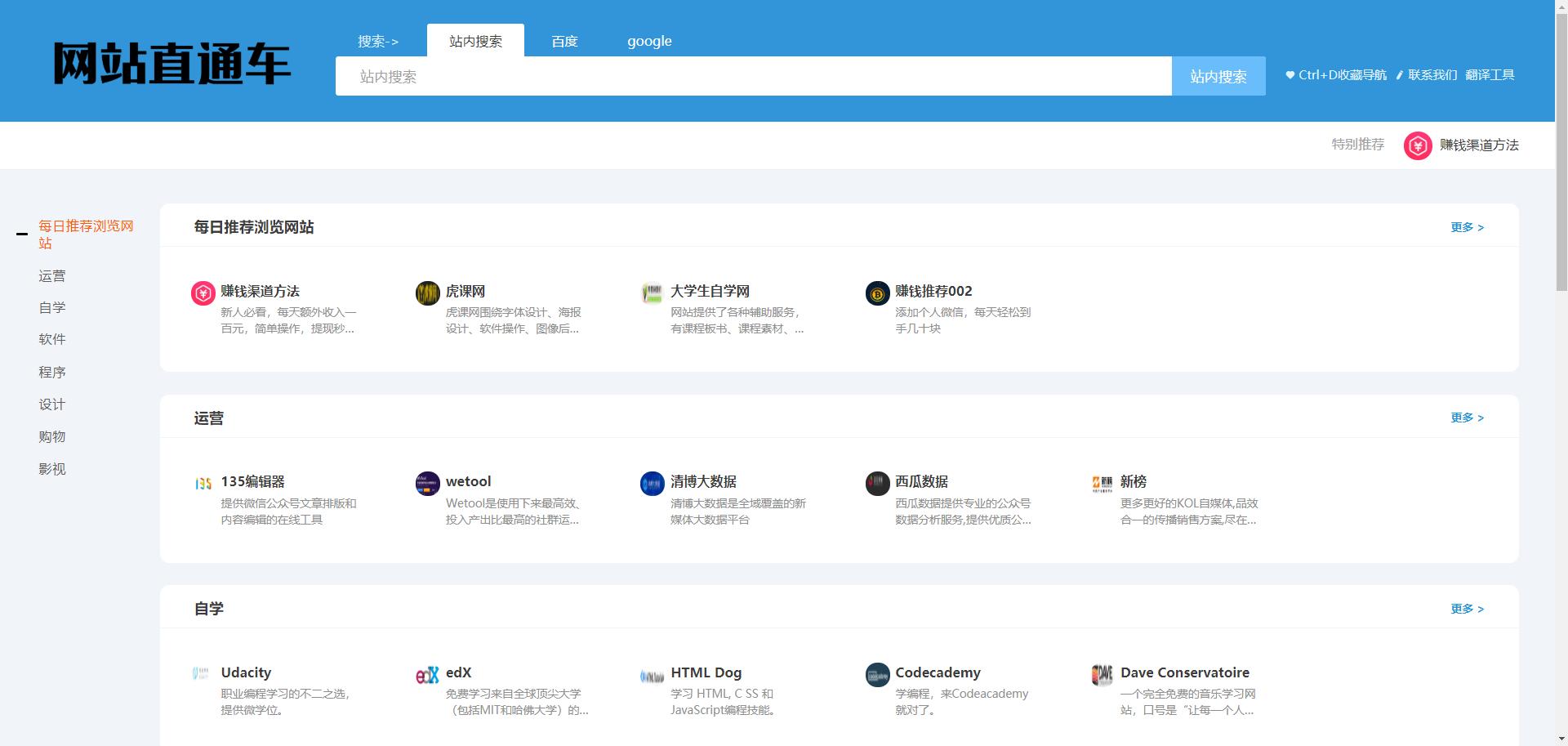
Task: Click the Codecademy site icon
Action: 877,675
